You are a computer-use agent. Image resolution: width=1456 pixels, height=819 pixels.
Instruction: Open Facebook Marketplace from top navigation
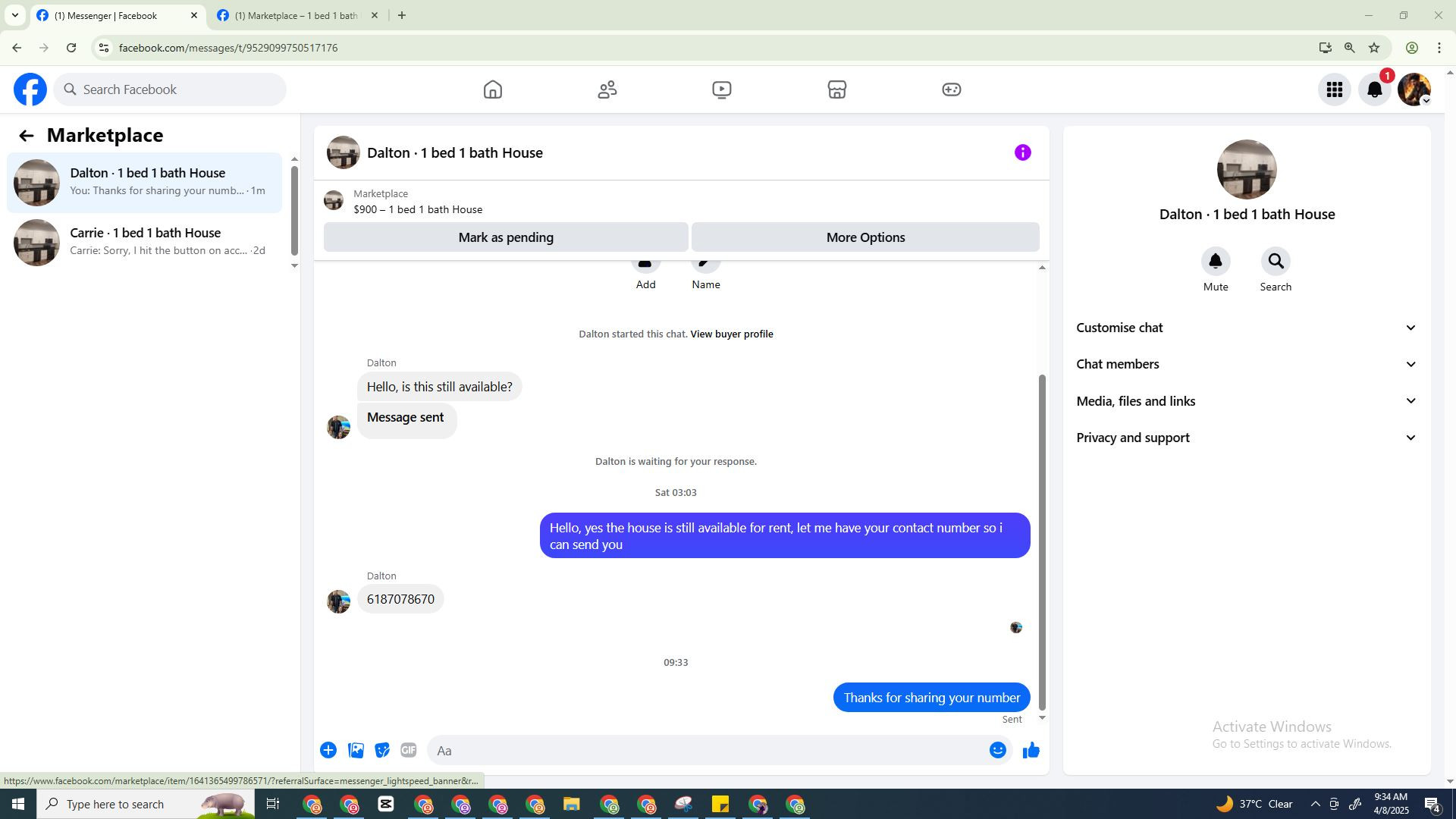click(x=836, y=89)
